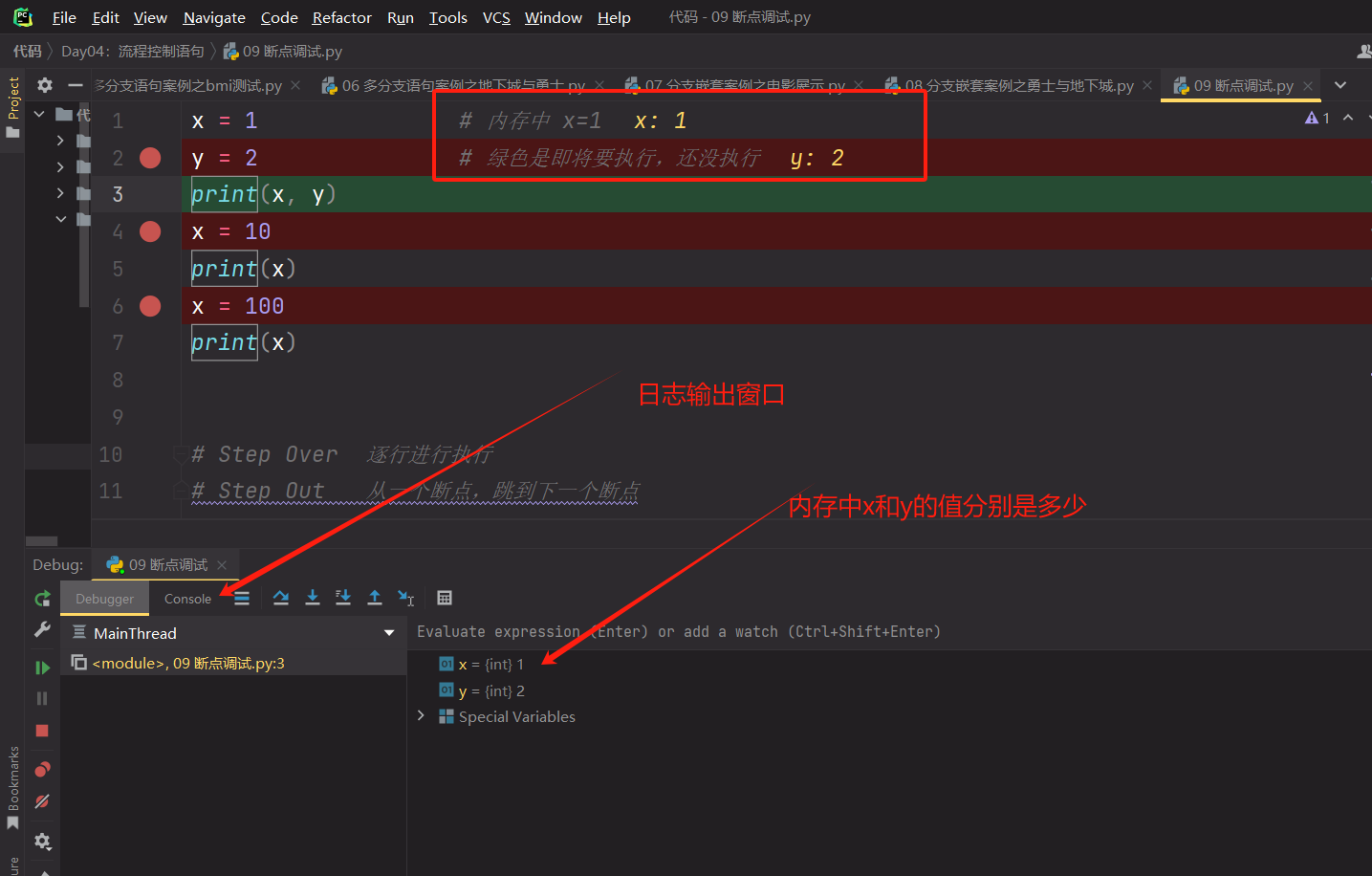This screenshot has height=876, width=1372.
Task: Open the VCS menu
Action: [496, 17]
